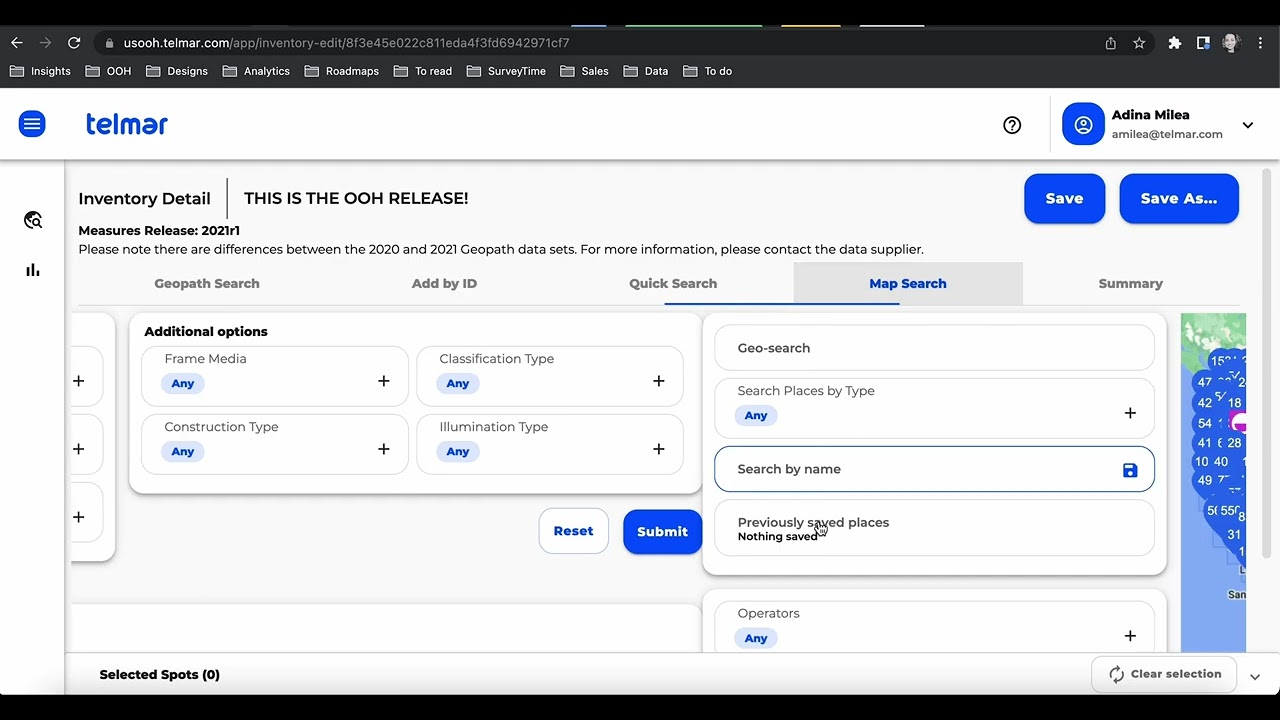The image size is (1280, 720).
Task: Expand Illumination Type options
Action: click(658, 449)
